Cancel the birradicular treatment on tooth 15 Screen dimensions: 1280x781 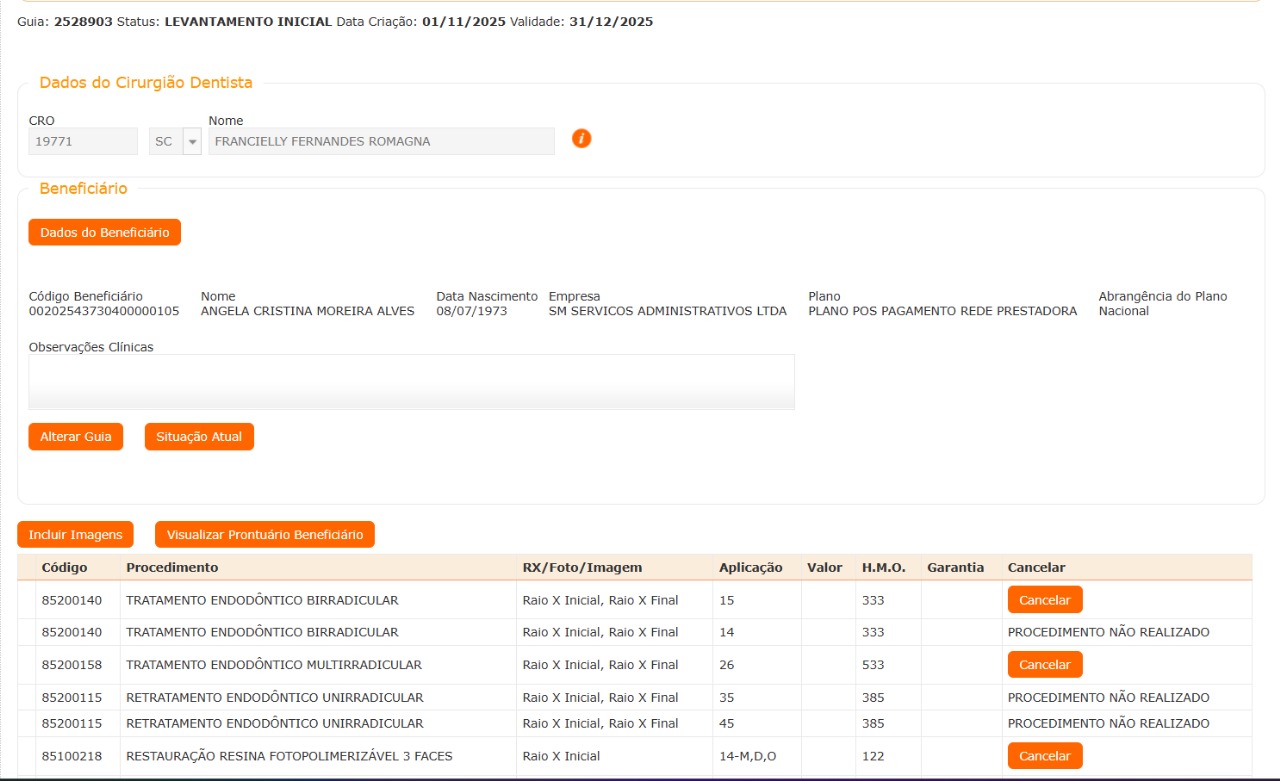click(1044, 600)
